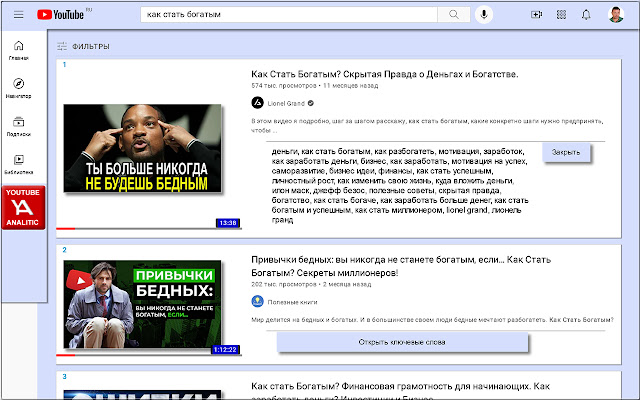Open Подписки in sidebar
The image size is (640, 400).
(19, 126)
